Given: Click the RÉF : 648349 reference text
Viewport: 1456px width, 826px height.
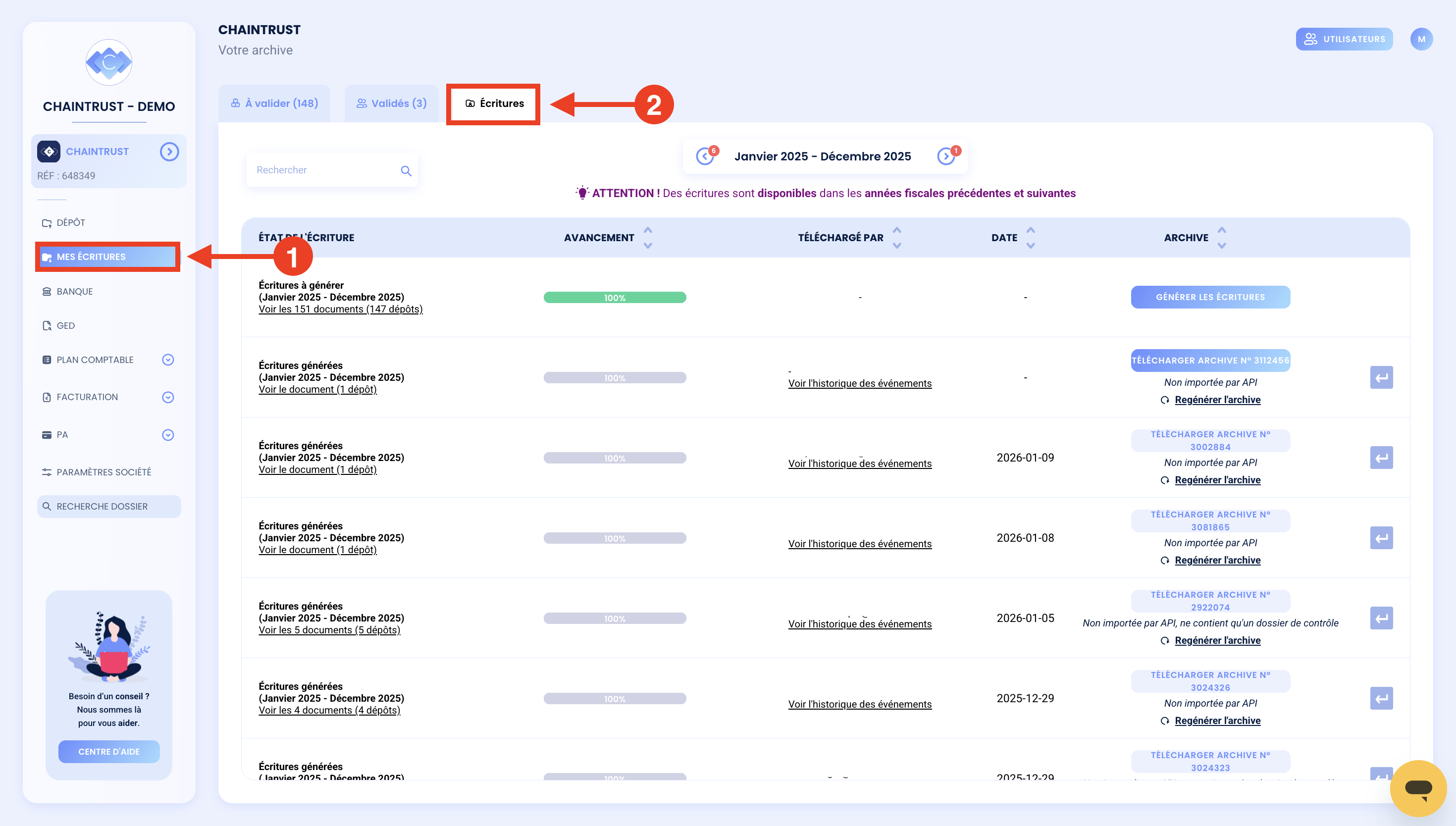Looking at the screenshot, I should tap(66, 176).
